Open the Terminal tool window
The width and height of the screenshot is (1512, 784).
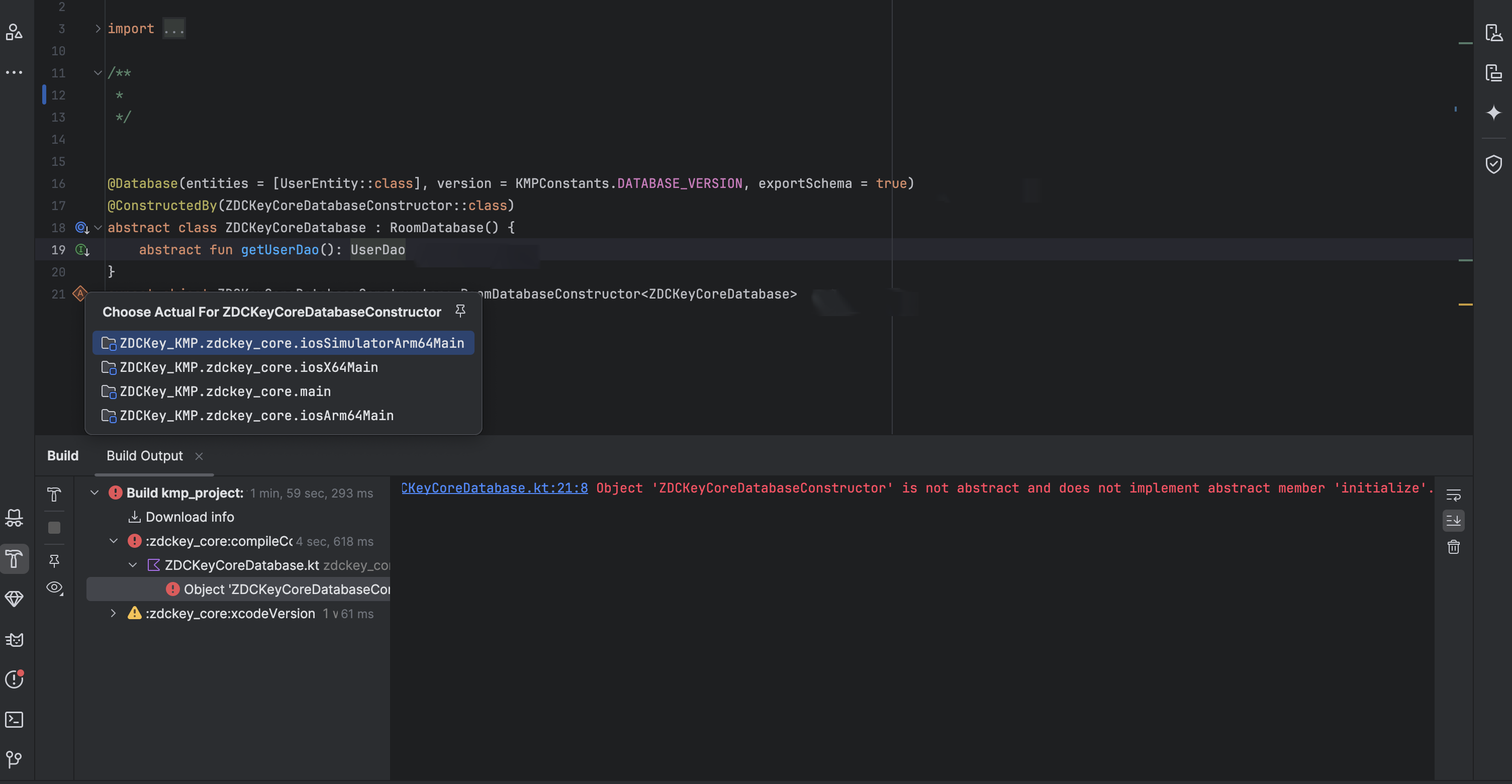click(x=14, y=720)
